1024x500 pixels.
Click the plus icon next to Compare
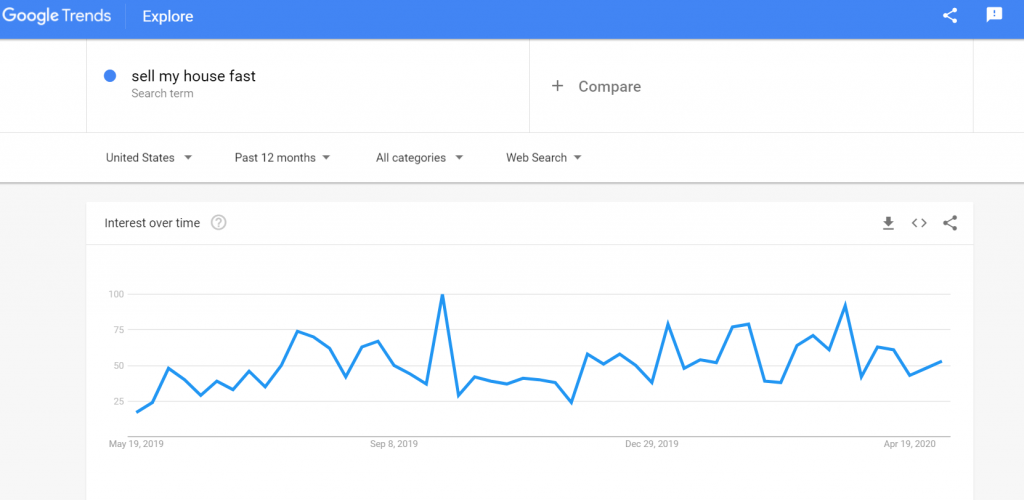557,86
